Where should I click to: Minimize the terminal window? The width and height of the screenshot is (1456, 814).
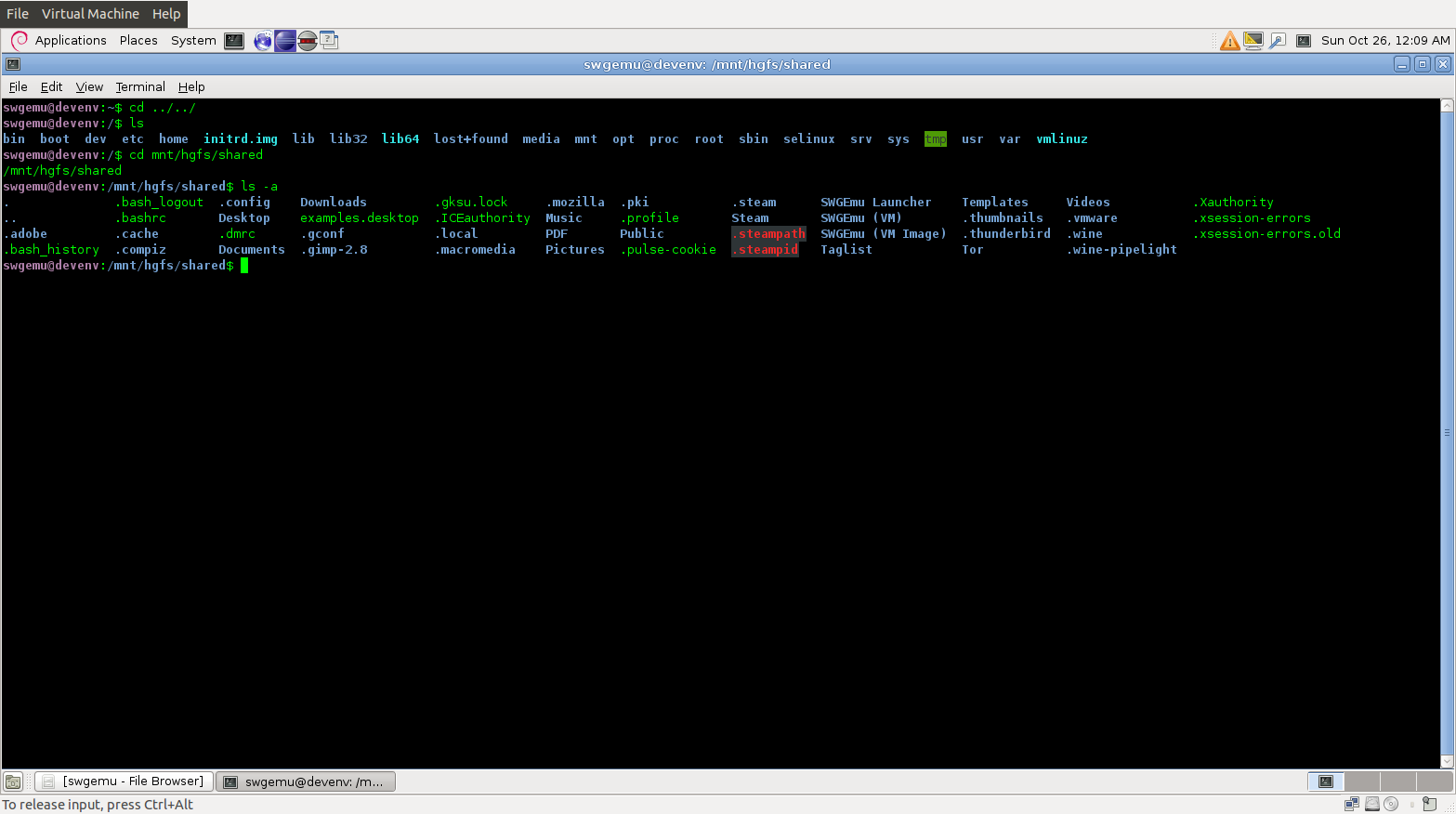click(x=1402, y=64)
